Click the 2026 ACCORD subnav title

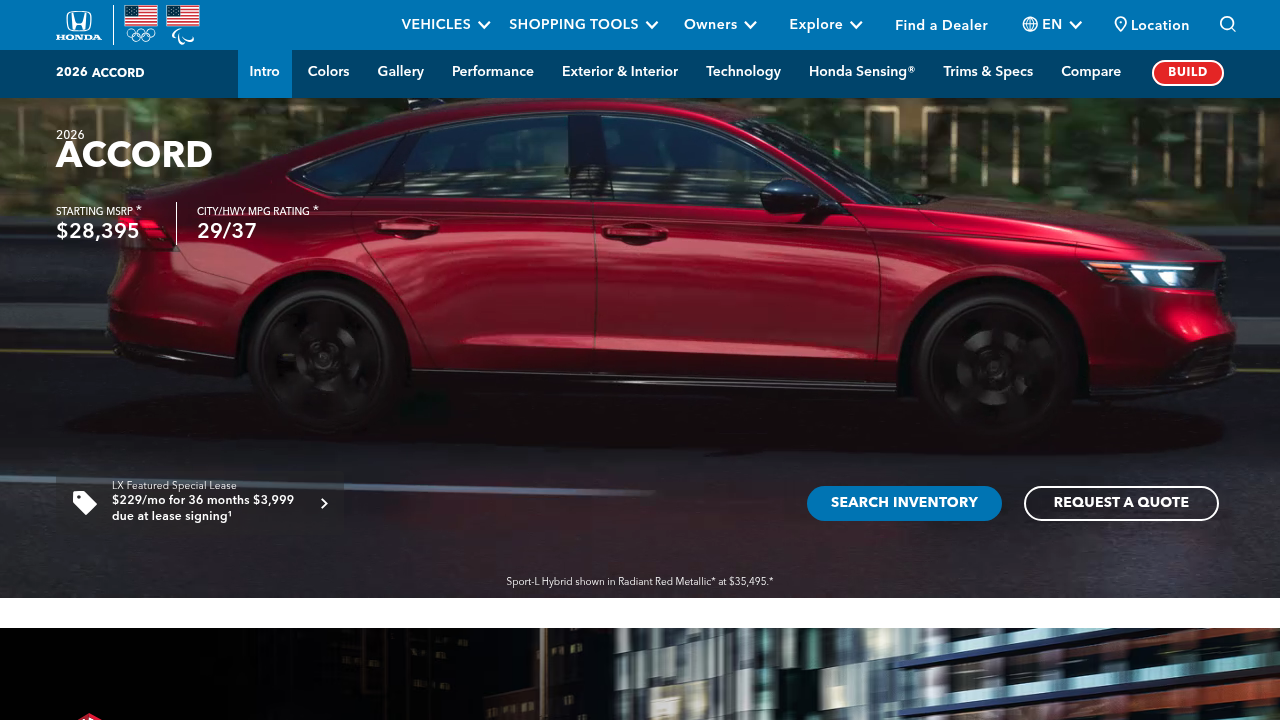pos(100,73)
